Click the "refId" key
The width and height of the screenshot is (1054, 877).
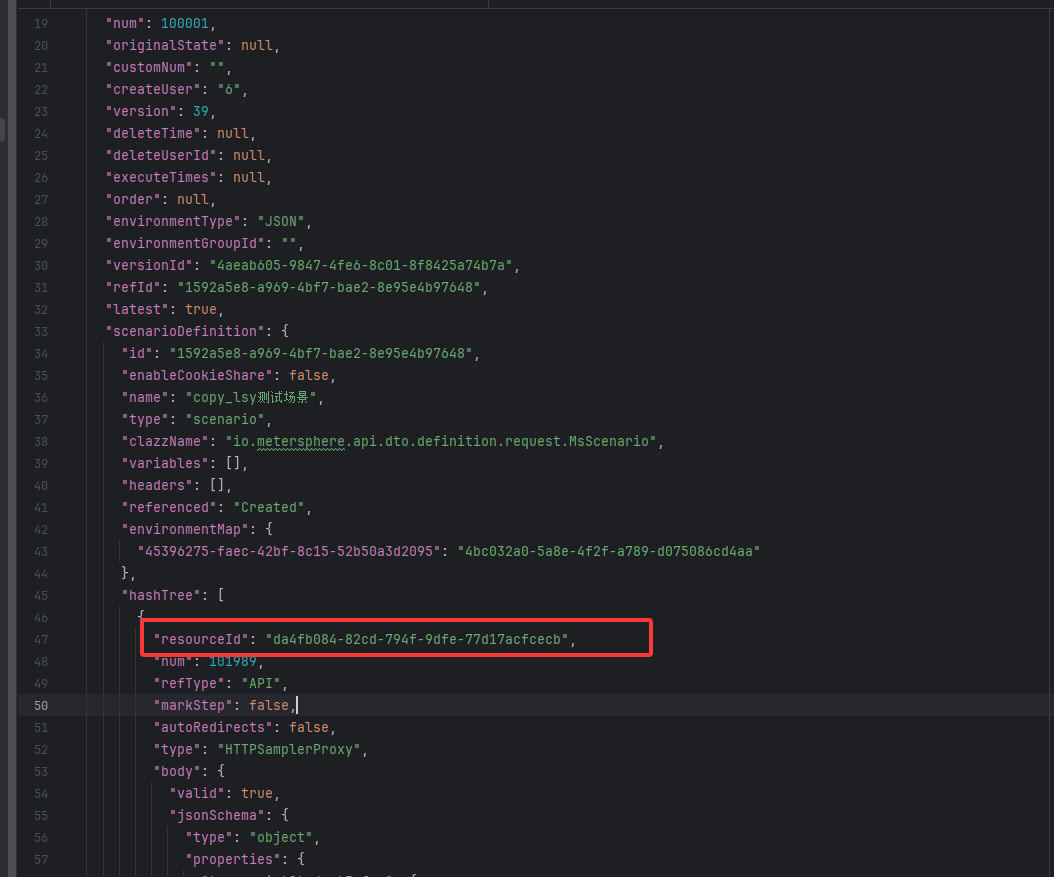[133, 288]
